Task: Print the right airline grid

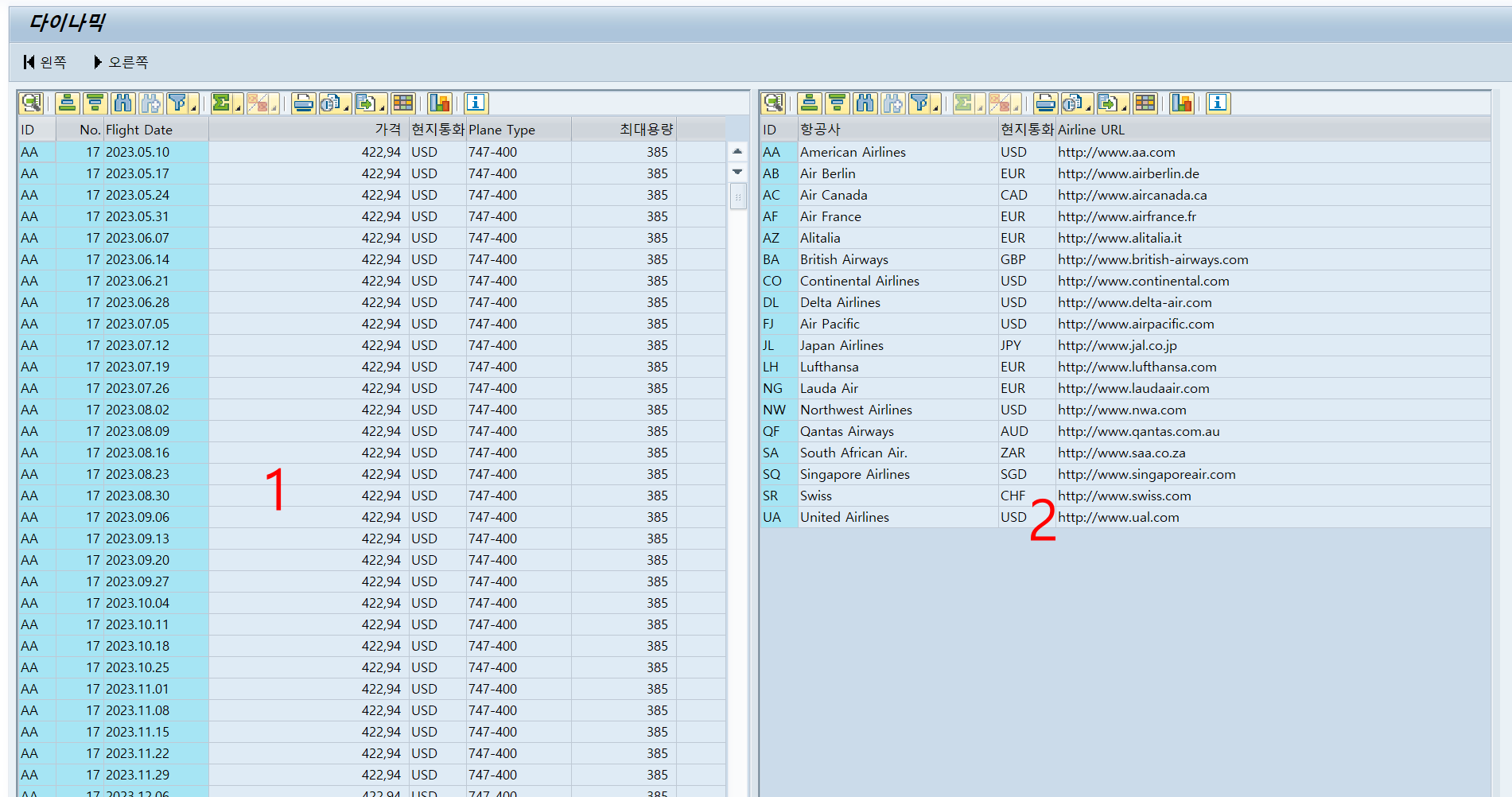Action: [x=1046, y=103]
